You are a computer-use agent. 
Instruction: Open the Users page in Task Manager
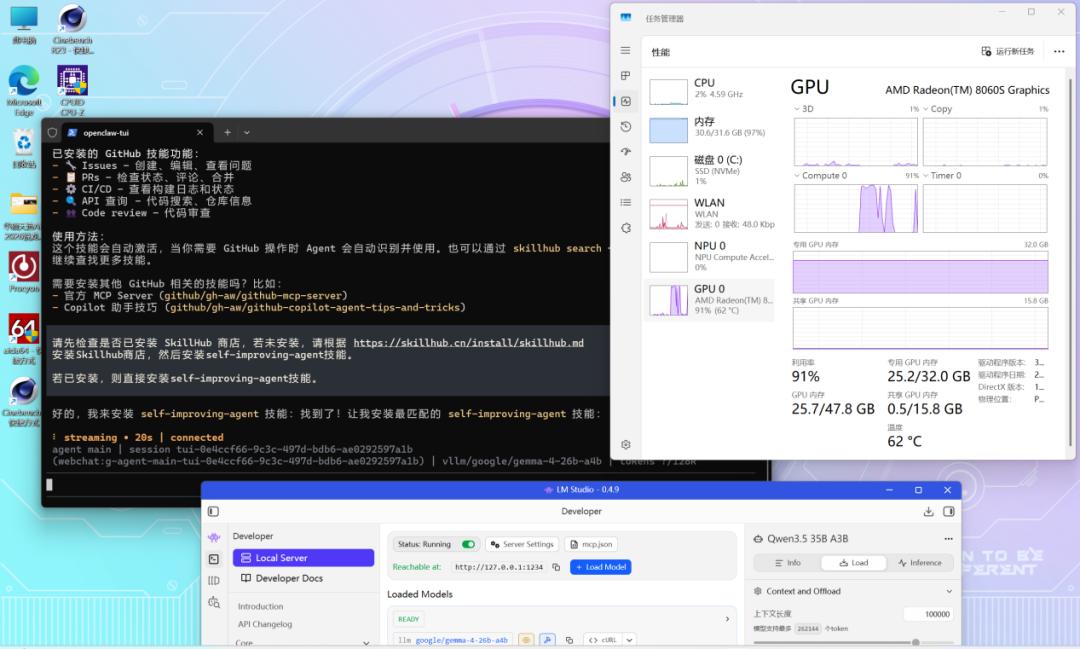(x=625, y=177)
